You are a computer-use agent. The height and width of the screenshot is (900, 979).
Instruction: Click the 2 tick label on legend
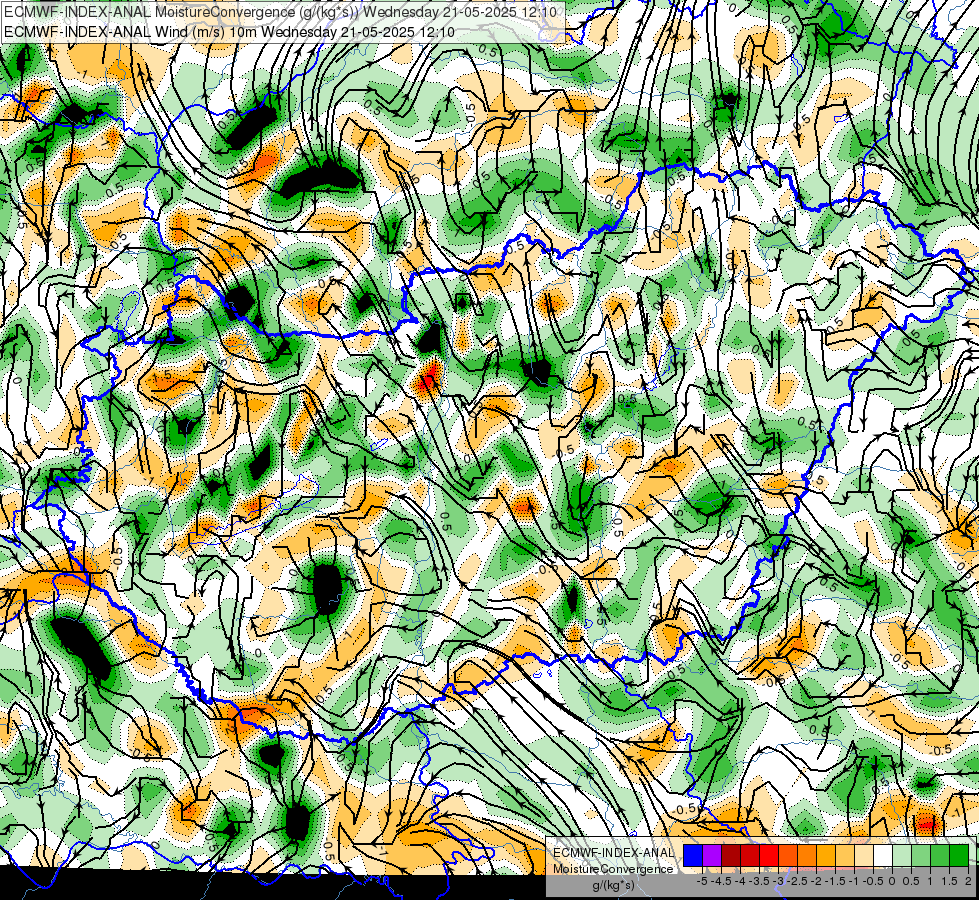tap(968, 881)
